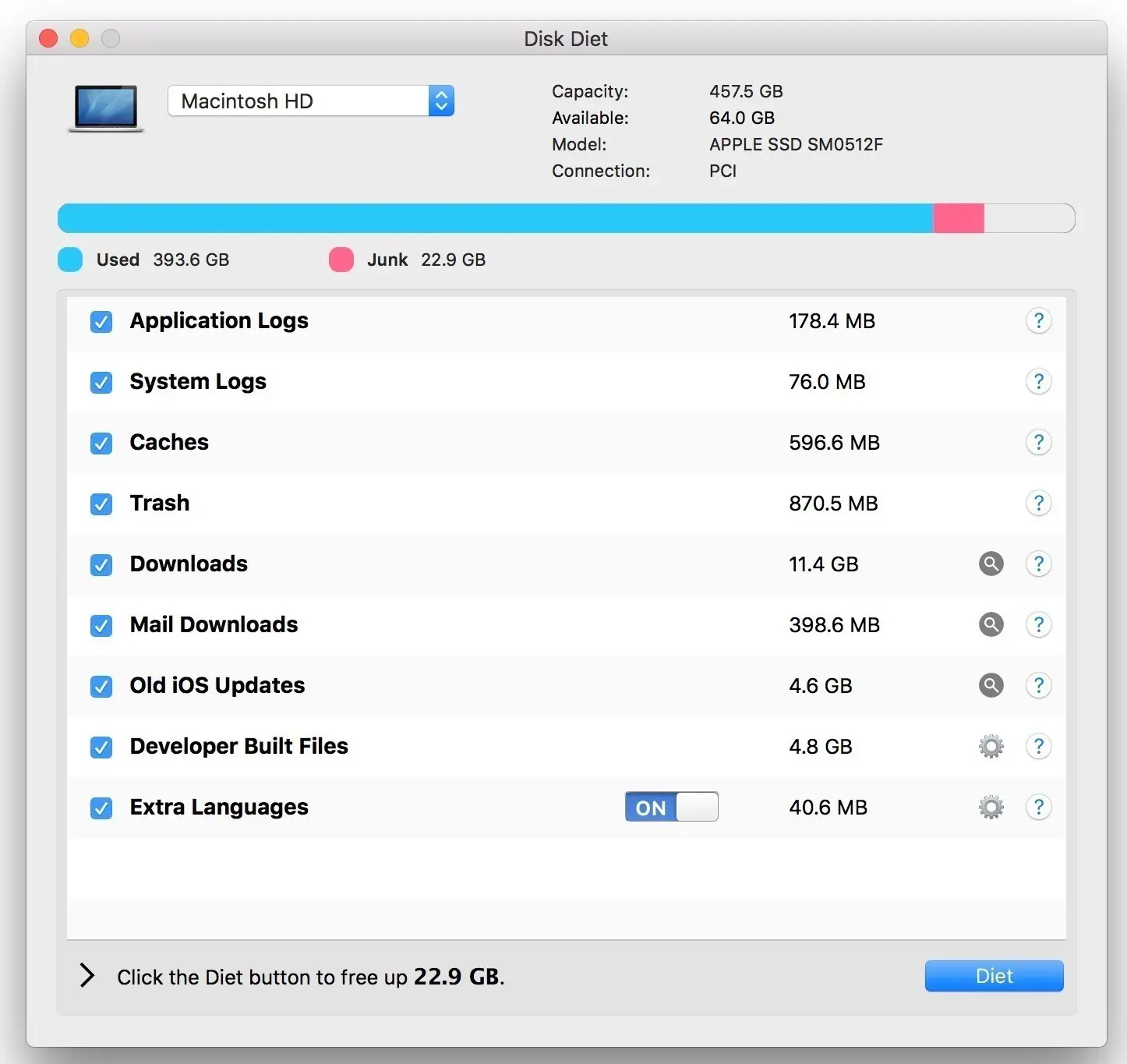Click help icon next to Application Logs
1127x1064 pixels.
[x=1039, y=320]
